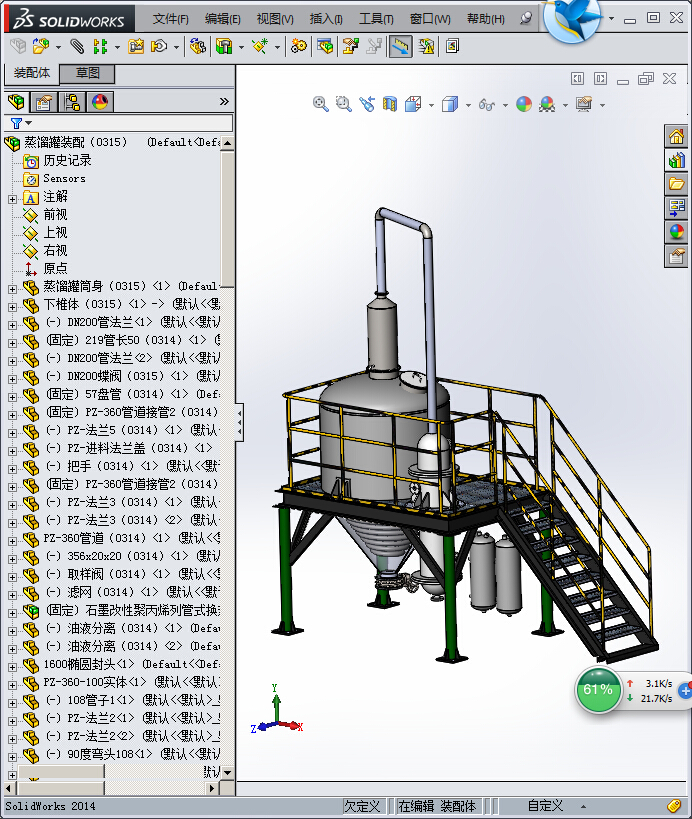692x819 pixels.
Task: Click the paperclip mate toolbar icon
Action: click(x=77, y=46)
